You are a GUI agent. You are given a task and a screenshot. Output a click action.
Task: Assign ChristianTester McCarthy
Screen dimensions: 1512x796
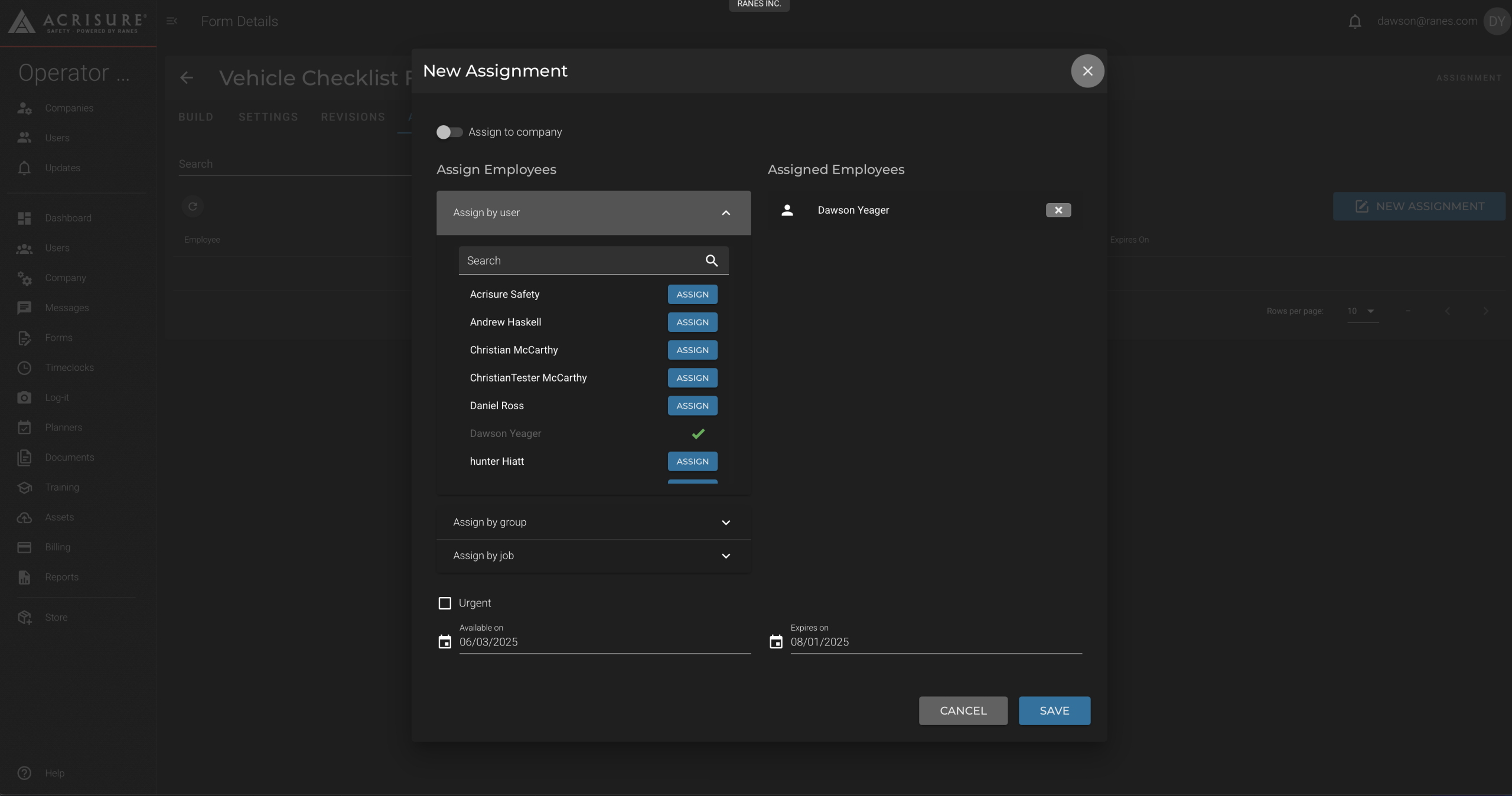click(692, 378)
